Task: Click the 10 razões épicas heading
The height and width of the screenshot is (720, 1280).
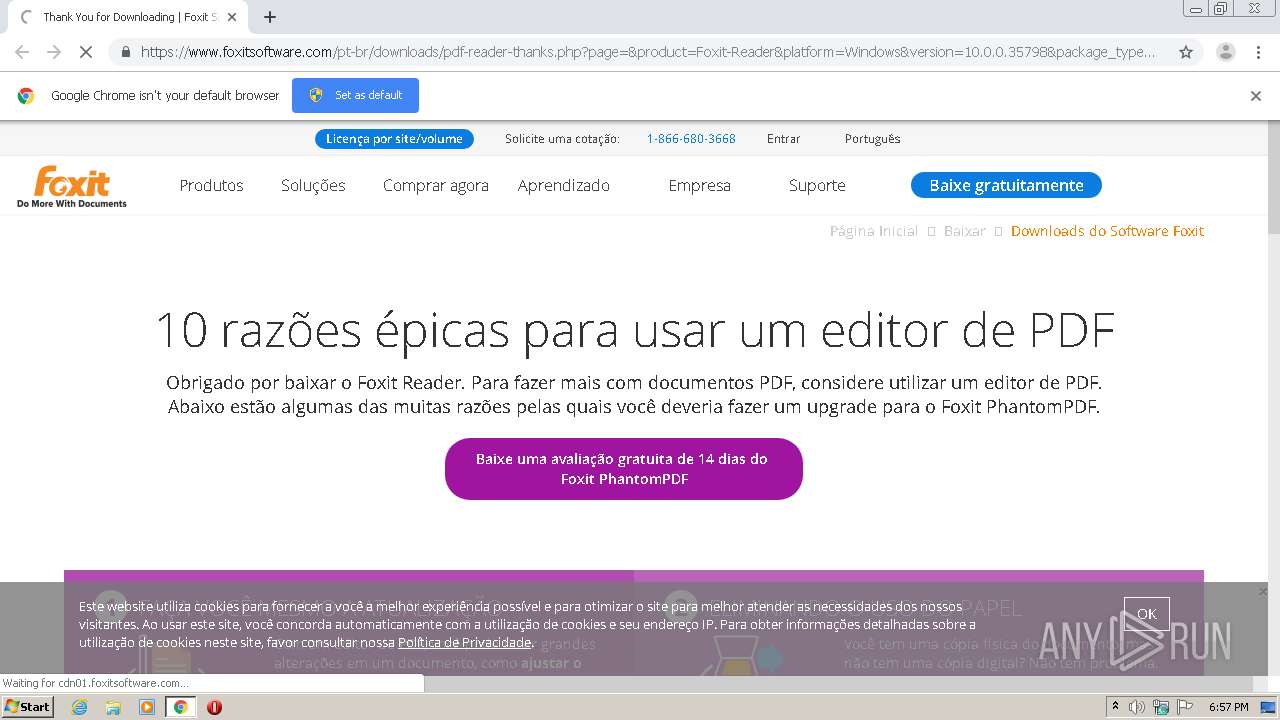Action: pos(635,330)
